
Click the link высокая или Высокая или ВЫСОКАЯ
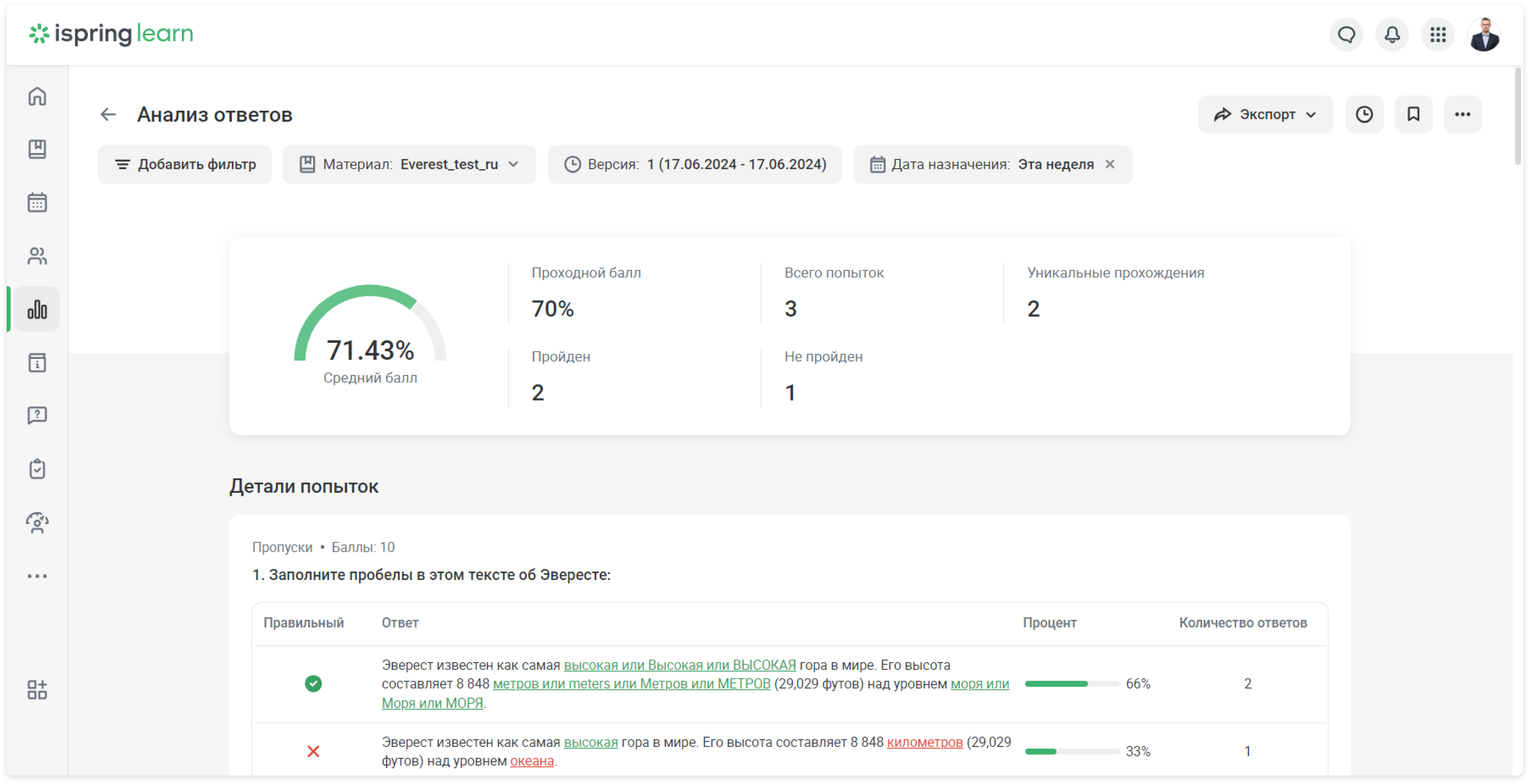(x=680, y=665)
